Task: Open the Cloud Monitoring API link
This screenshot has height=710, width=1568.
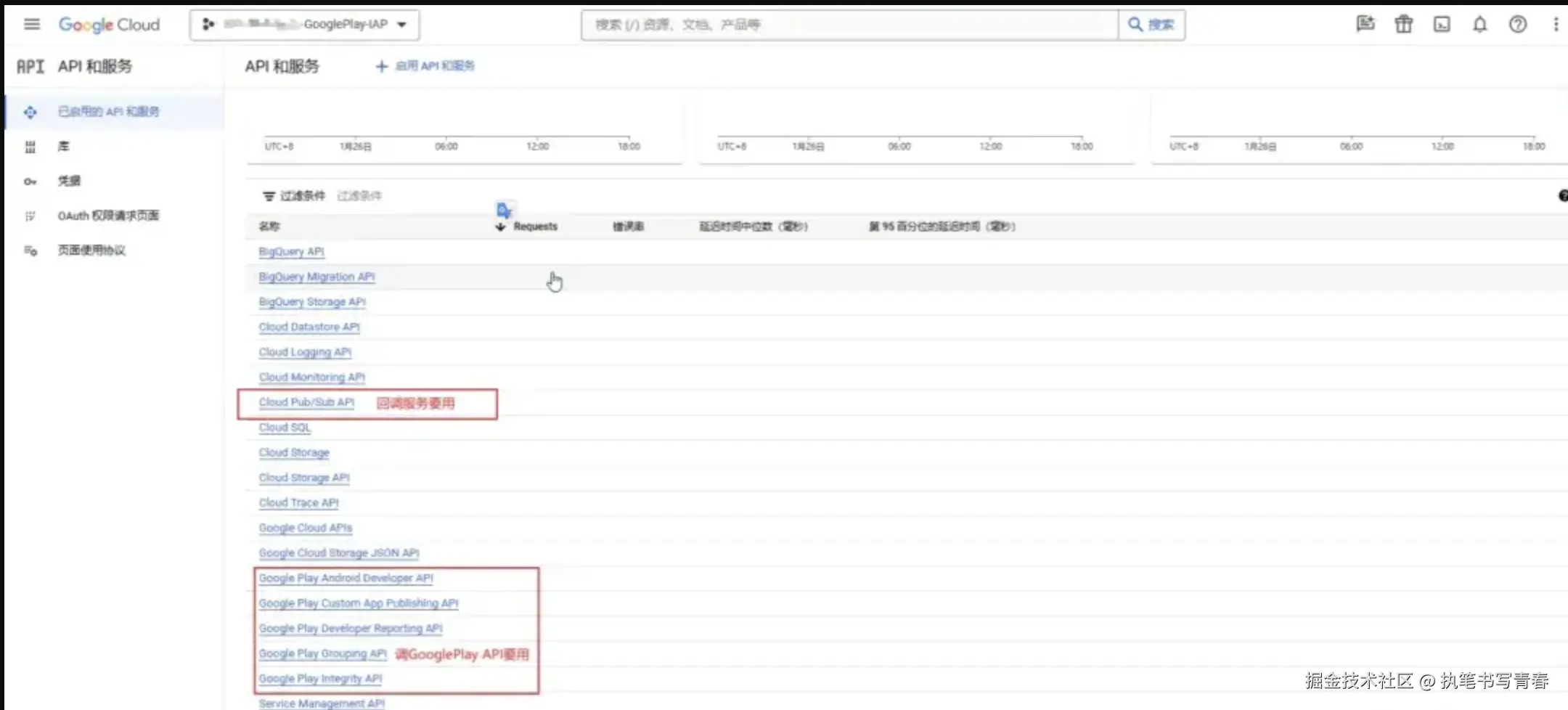Action: pyautogui.click(x=312, y=378)
